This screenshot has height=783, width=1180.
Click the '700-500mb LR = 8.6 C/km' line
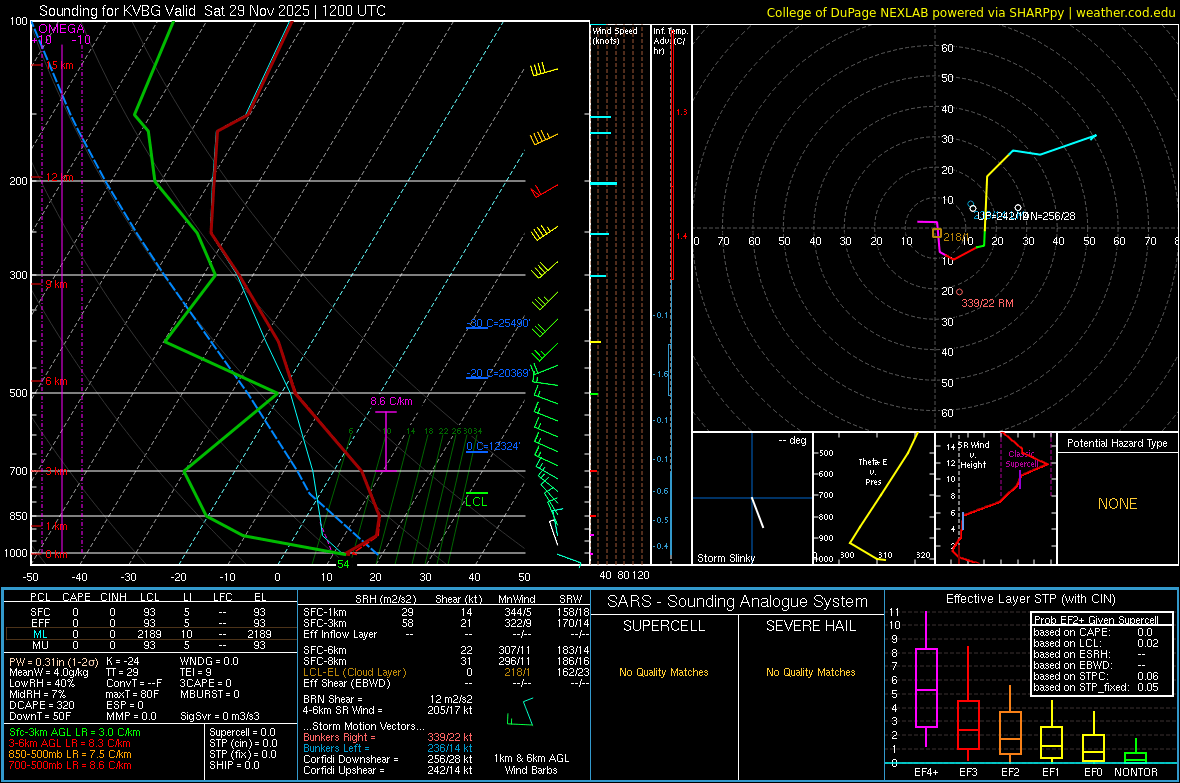pyautogui.click(x=70, y=765)
